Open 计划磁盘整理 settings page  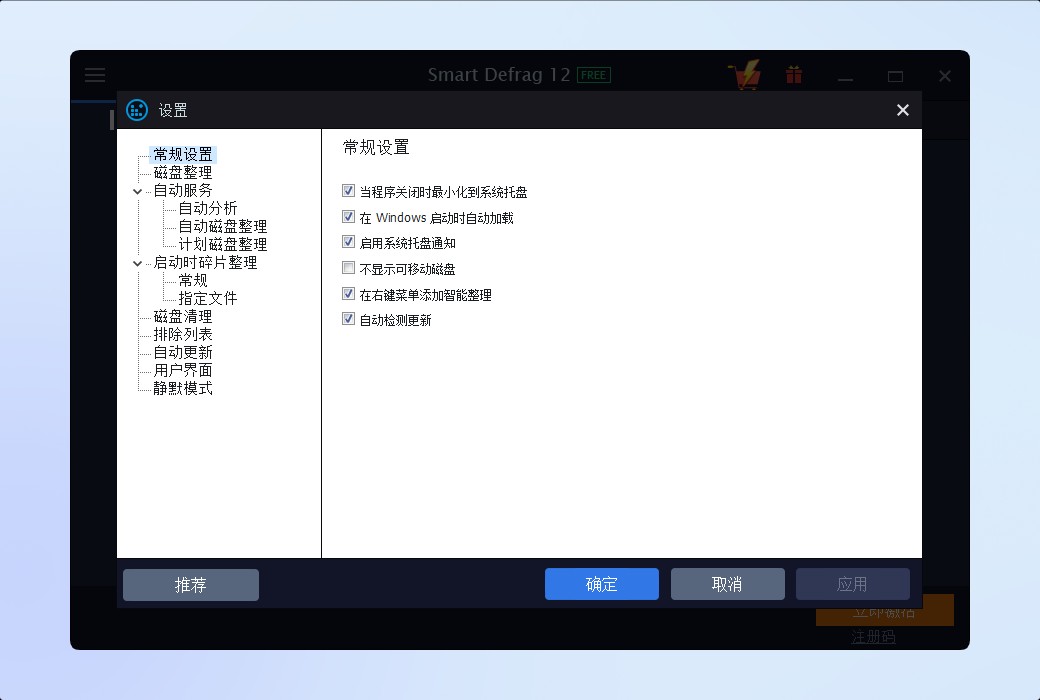click(223, 244)
